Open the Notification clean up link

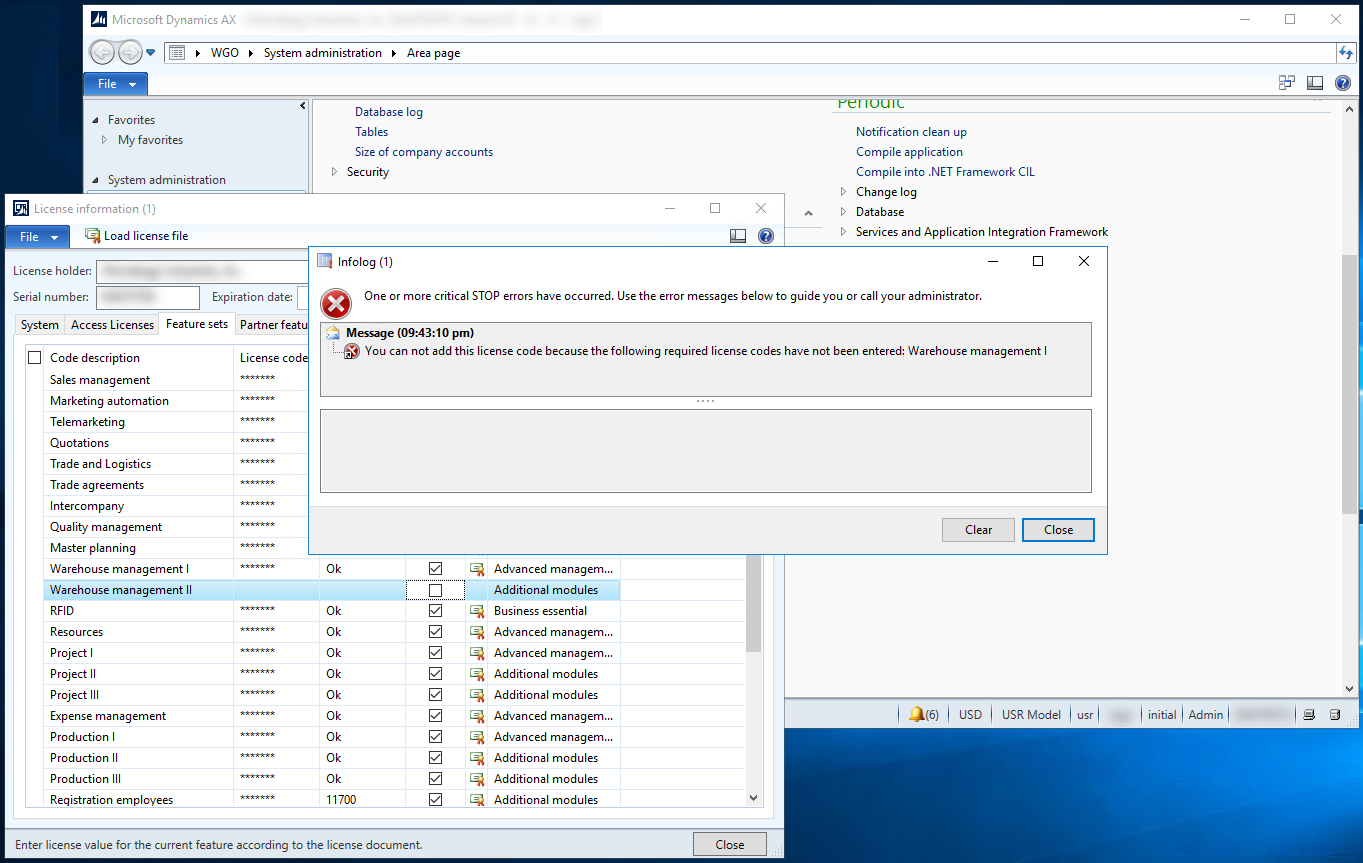(x=911, y=132)
